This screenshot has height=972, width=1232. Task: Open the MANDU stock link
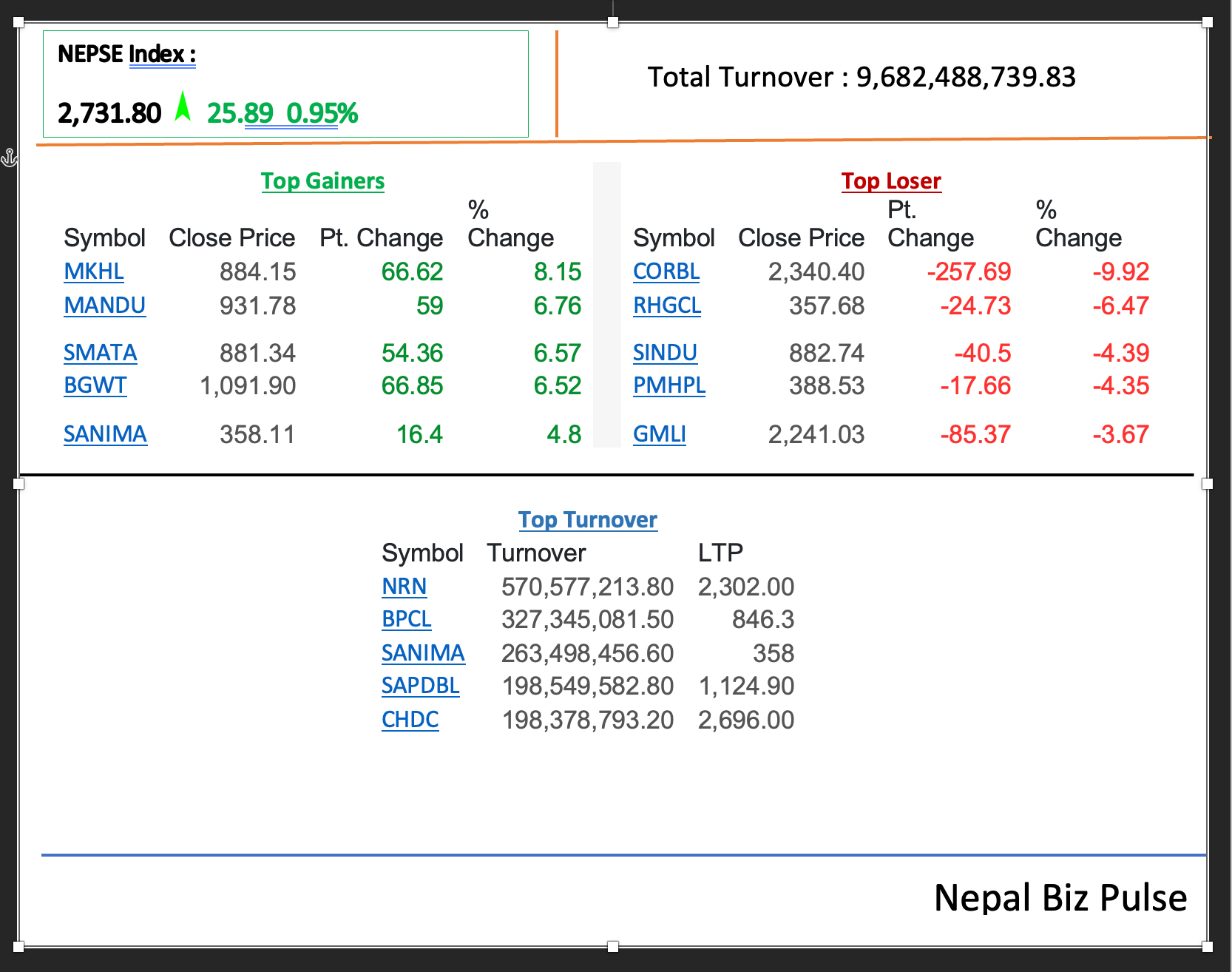coord(104,306)
